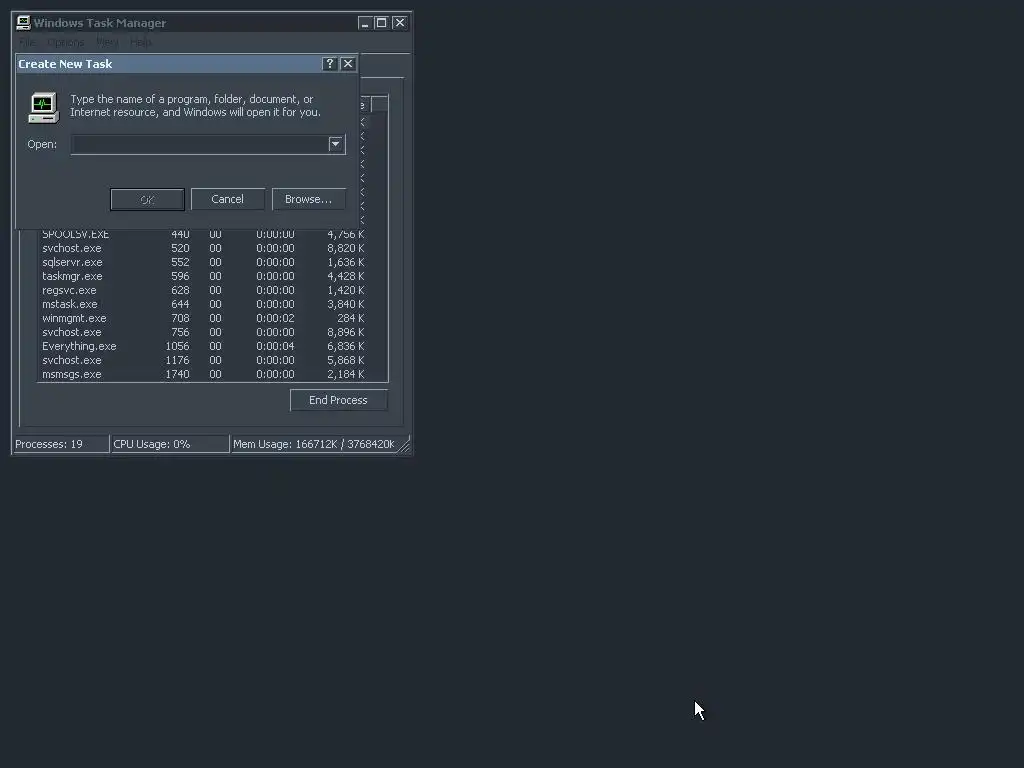This screenshot has width=1024, height=768.
Task: Open the Help menu in Task Manager
Action: tap(140, 42)
